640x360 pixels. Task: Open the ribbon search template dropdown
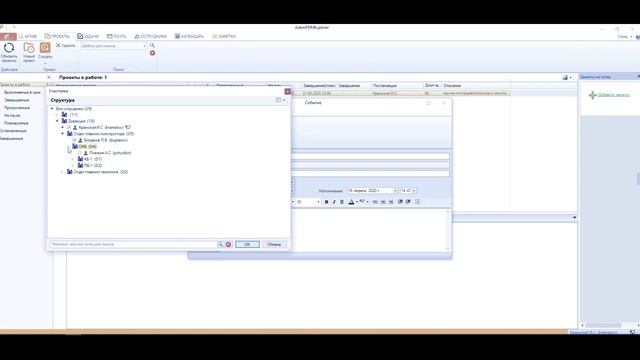144,46
